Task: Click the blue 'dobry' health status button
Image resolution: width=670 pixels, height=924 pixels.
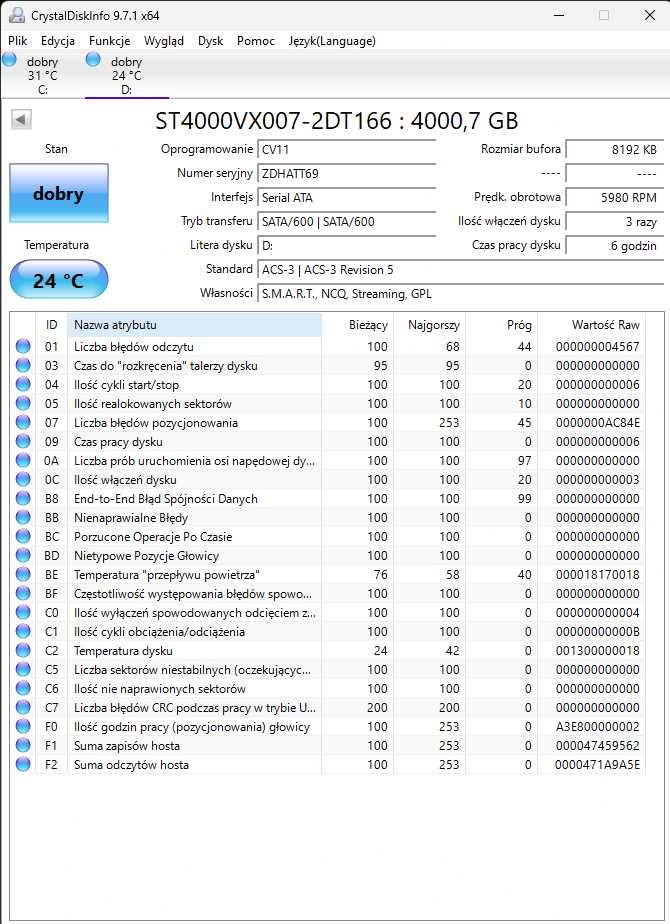Action: tap(59, 193)
